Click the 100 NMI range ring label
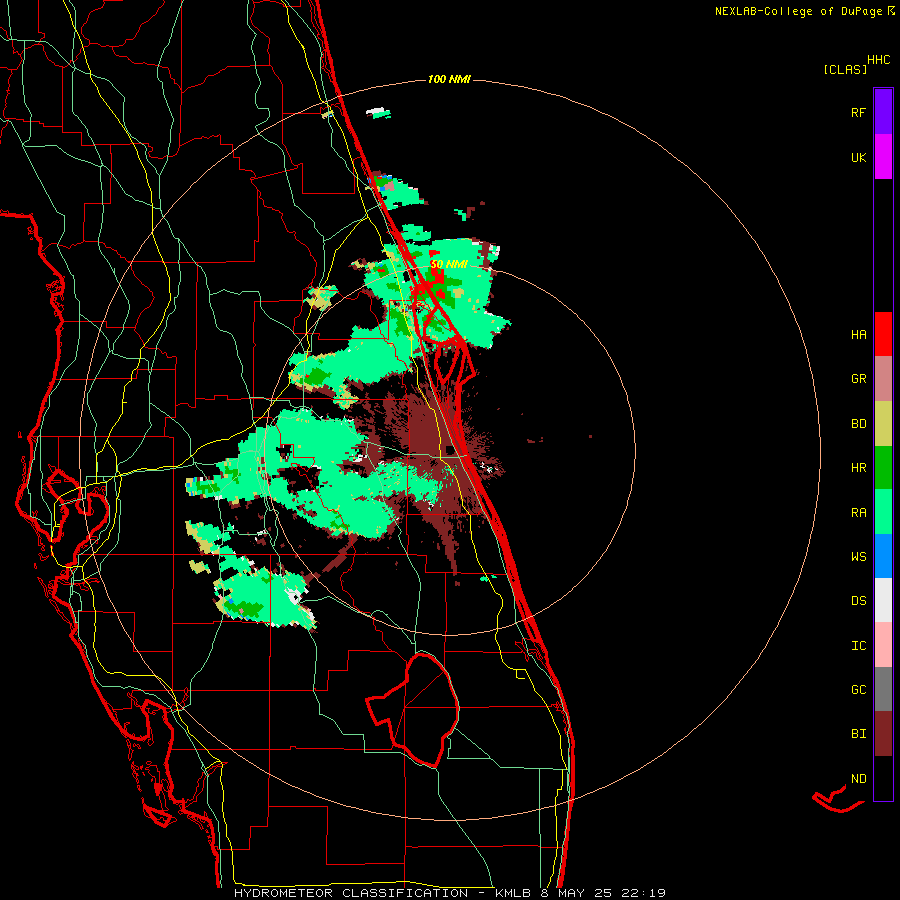This screenshot has width=900, height=900. [x=449, y=79]
